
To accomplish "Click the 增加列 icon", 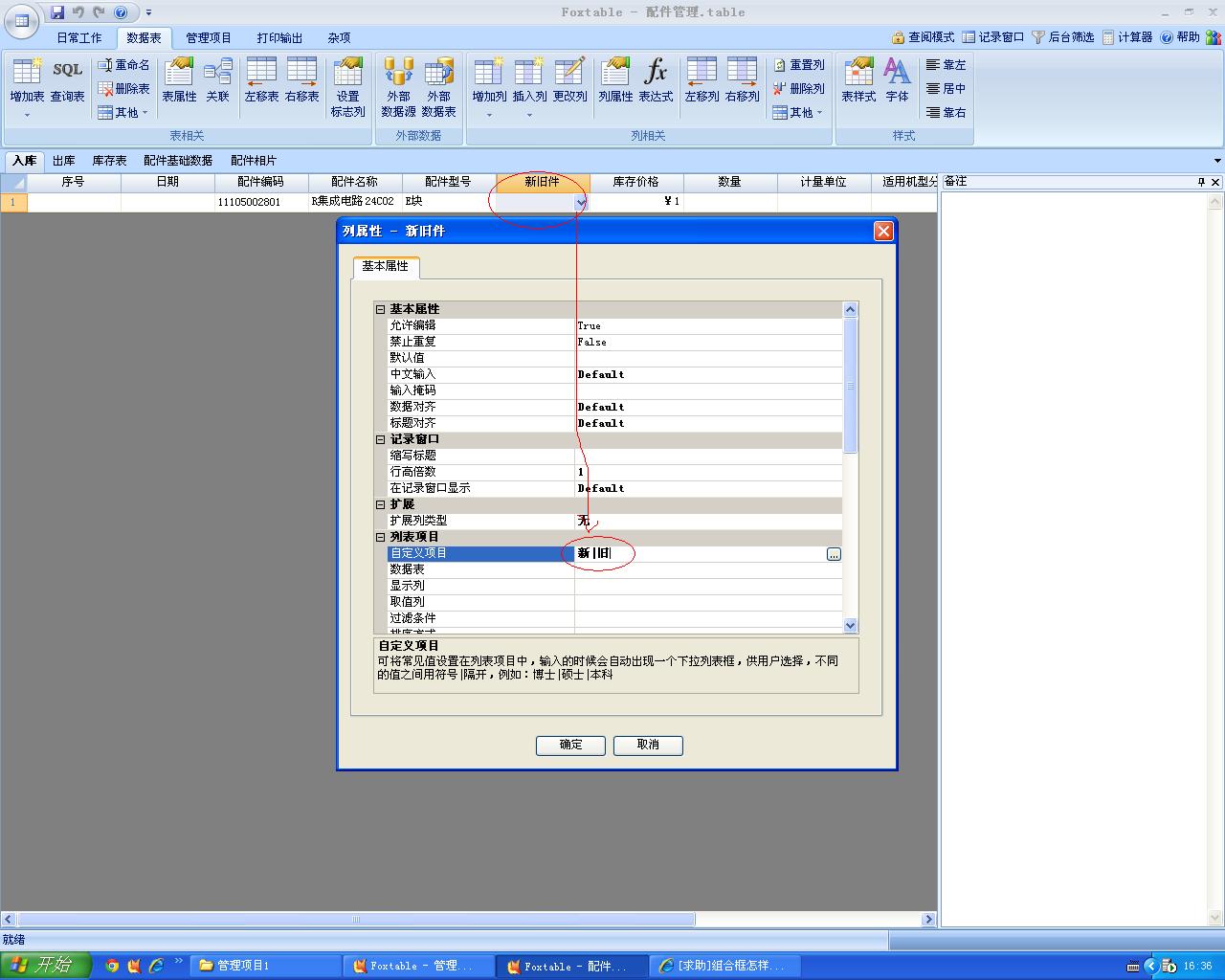I will pos(489,78).
